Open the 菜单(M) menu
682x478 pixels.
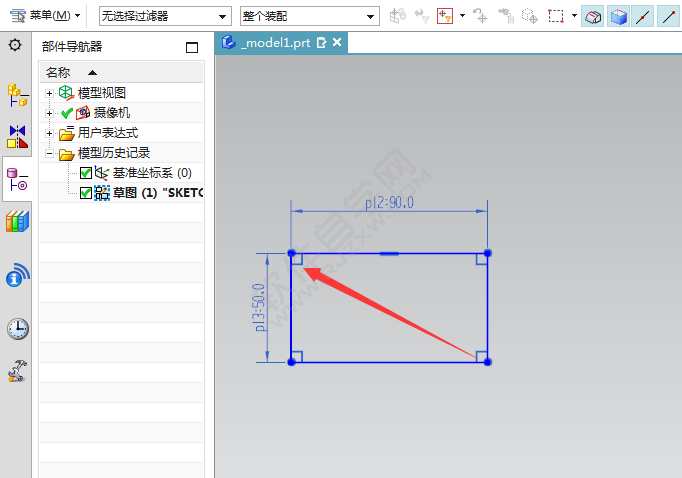(x=46, y=16)
